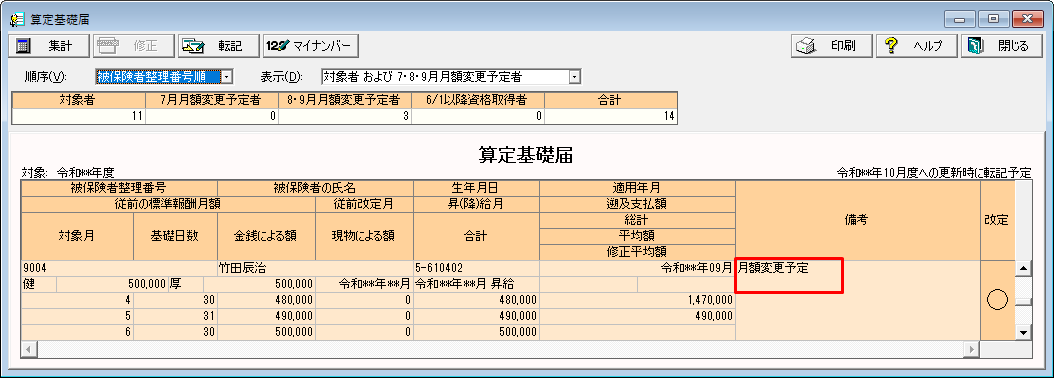This screenshot has width=1054, height=378.
Task: Click the 印刷 print button
Action: click(831, 46)
